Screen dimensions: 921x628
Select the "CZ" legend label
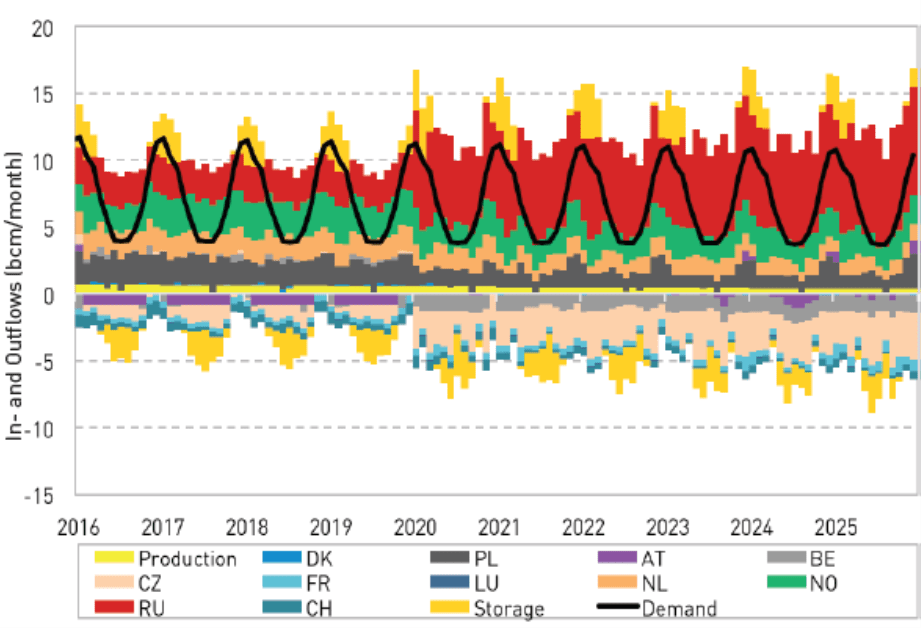point(150,583)
